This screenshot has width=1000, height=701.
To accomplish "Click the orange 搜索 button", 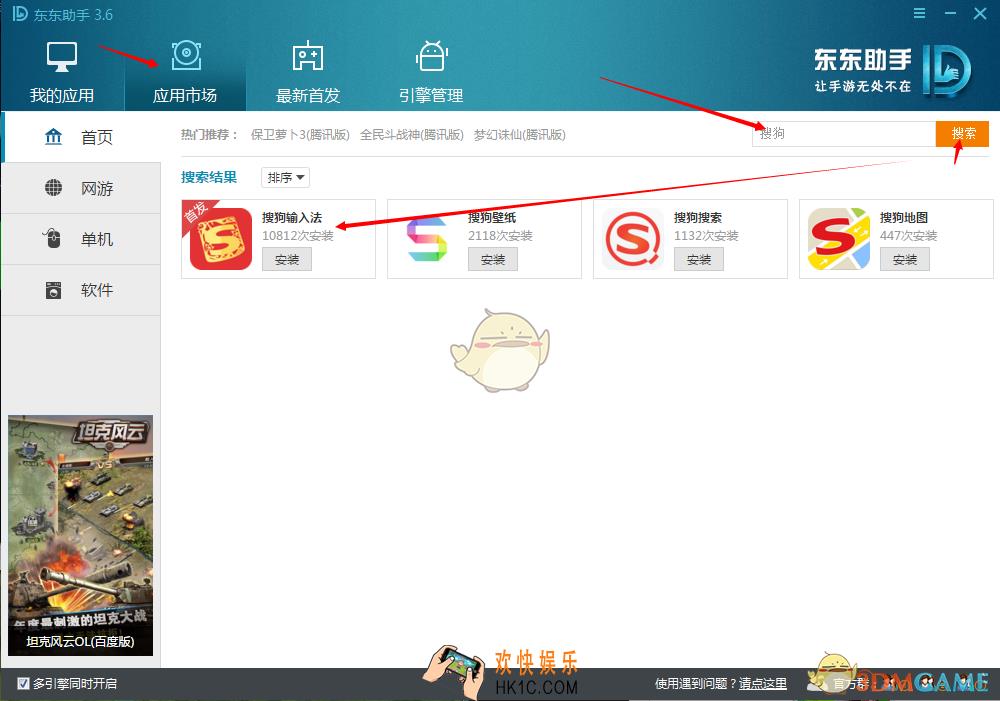I will 962,133.
